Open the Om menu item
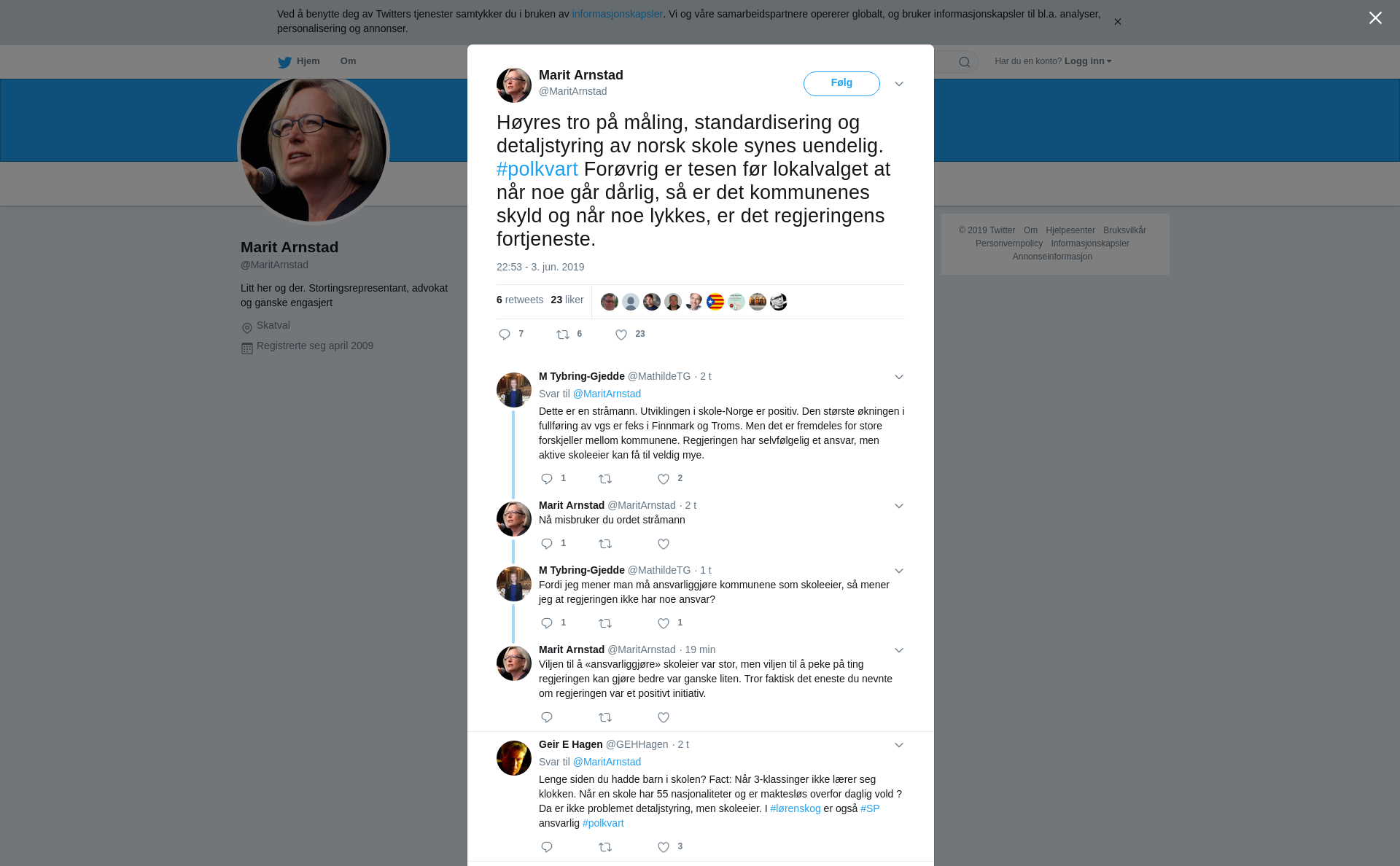Image resolution: width=1400 pixels, height=866 pixels. tap(348, 61)
